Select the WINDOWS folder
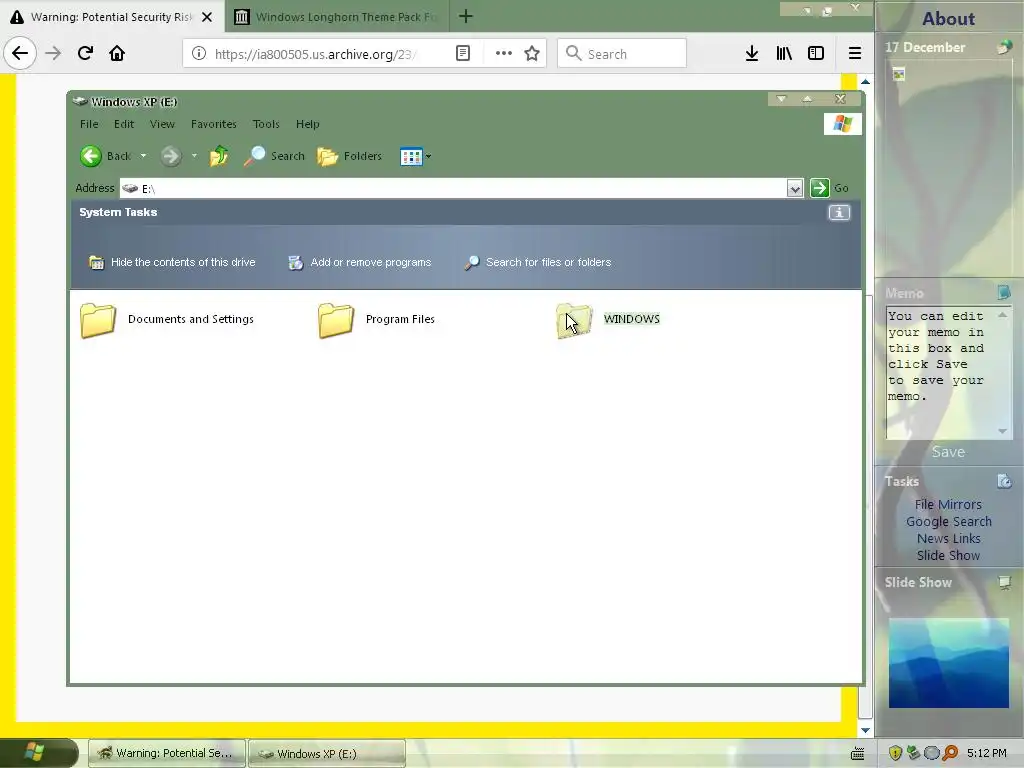The height and width of the screenshot is (768, 1024). (609, 320)
